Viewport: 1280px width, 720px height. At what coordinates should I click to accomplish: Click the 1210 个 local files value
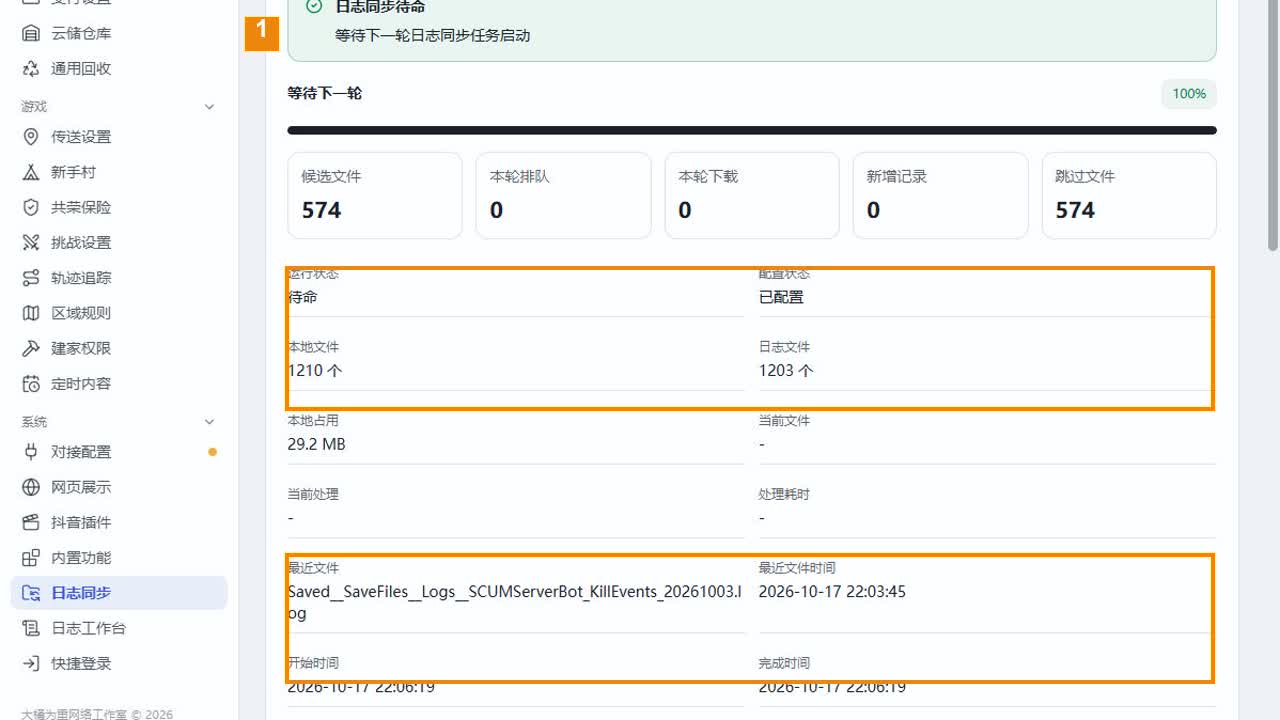(316, 370)
